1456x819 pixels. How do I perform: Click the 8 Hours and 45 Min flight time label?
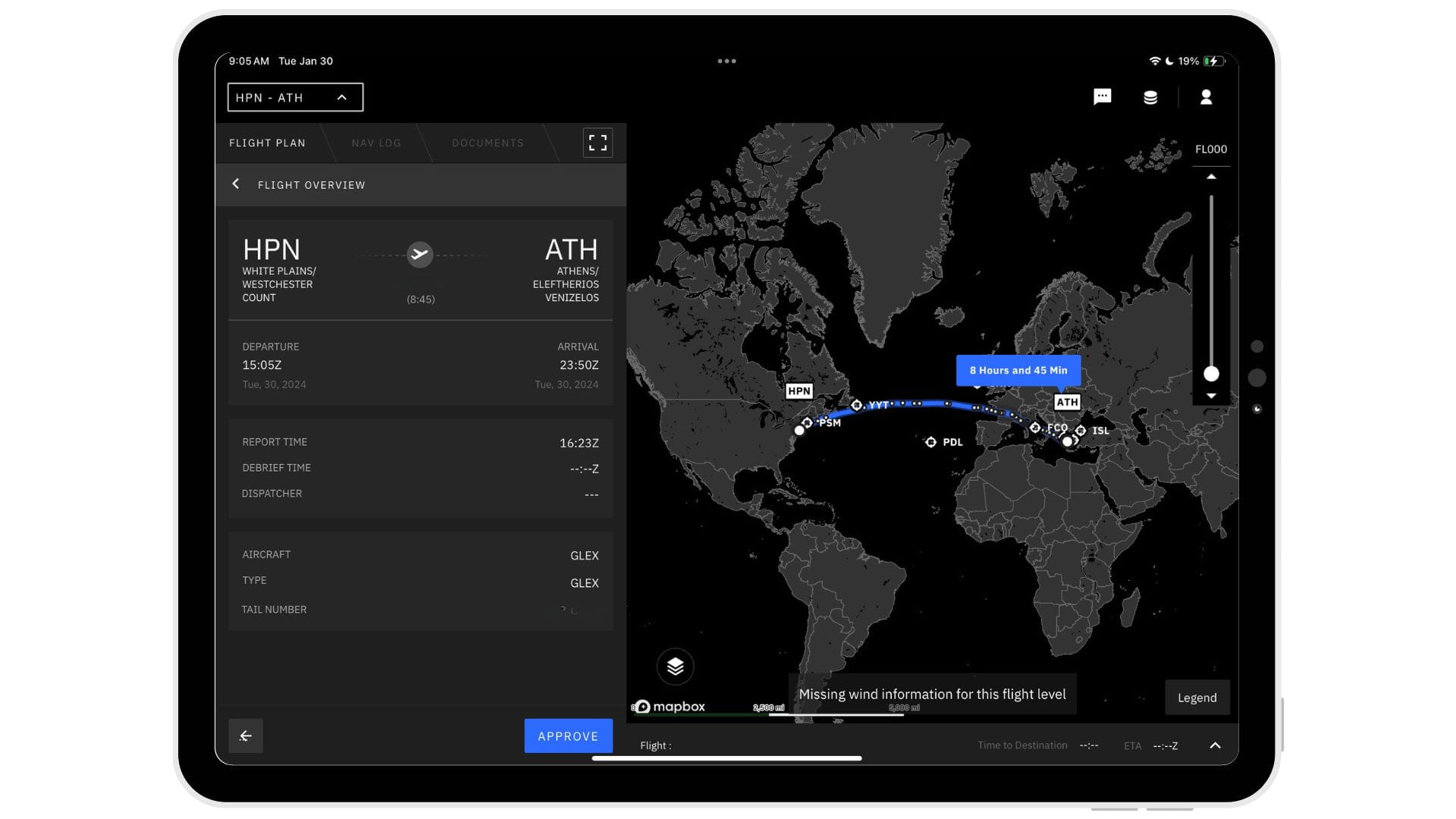pos(1018,370)
